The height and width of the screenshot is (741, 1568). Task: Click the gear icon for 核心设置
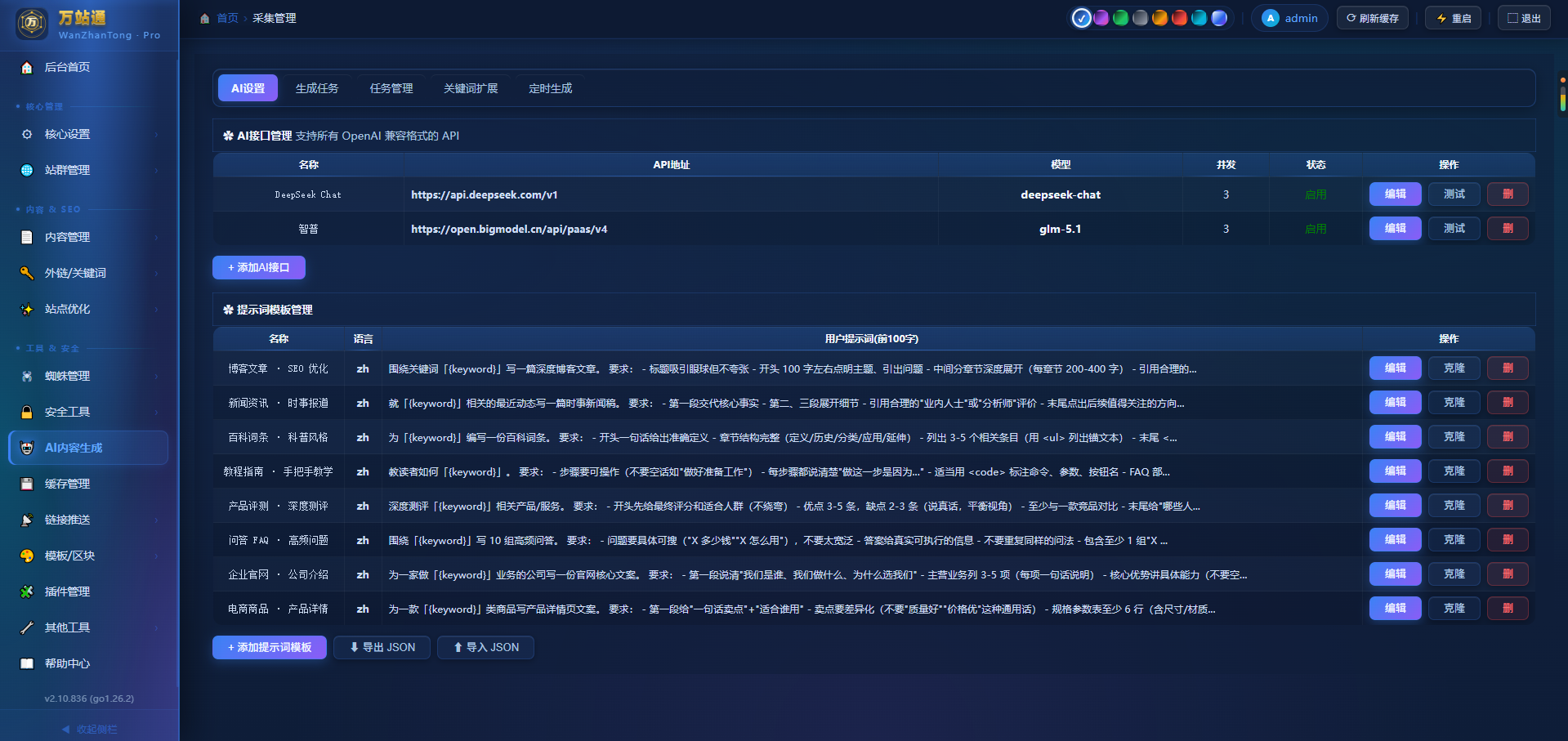click(x=27, y=135)
